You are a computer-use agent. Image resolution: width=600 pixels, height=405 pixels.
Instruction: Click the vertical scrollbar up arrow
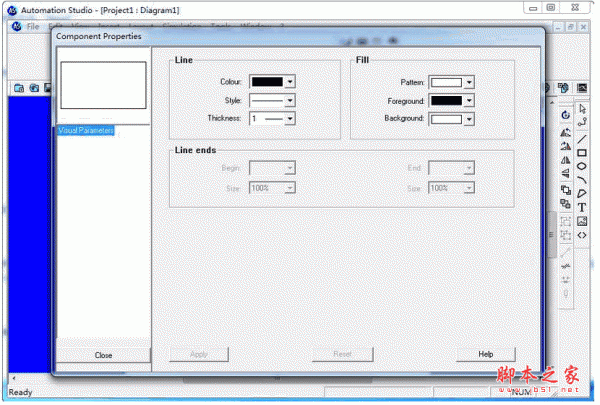pos(552,102)
